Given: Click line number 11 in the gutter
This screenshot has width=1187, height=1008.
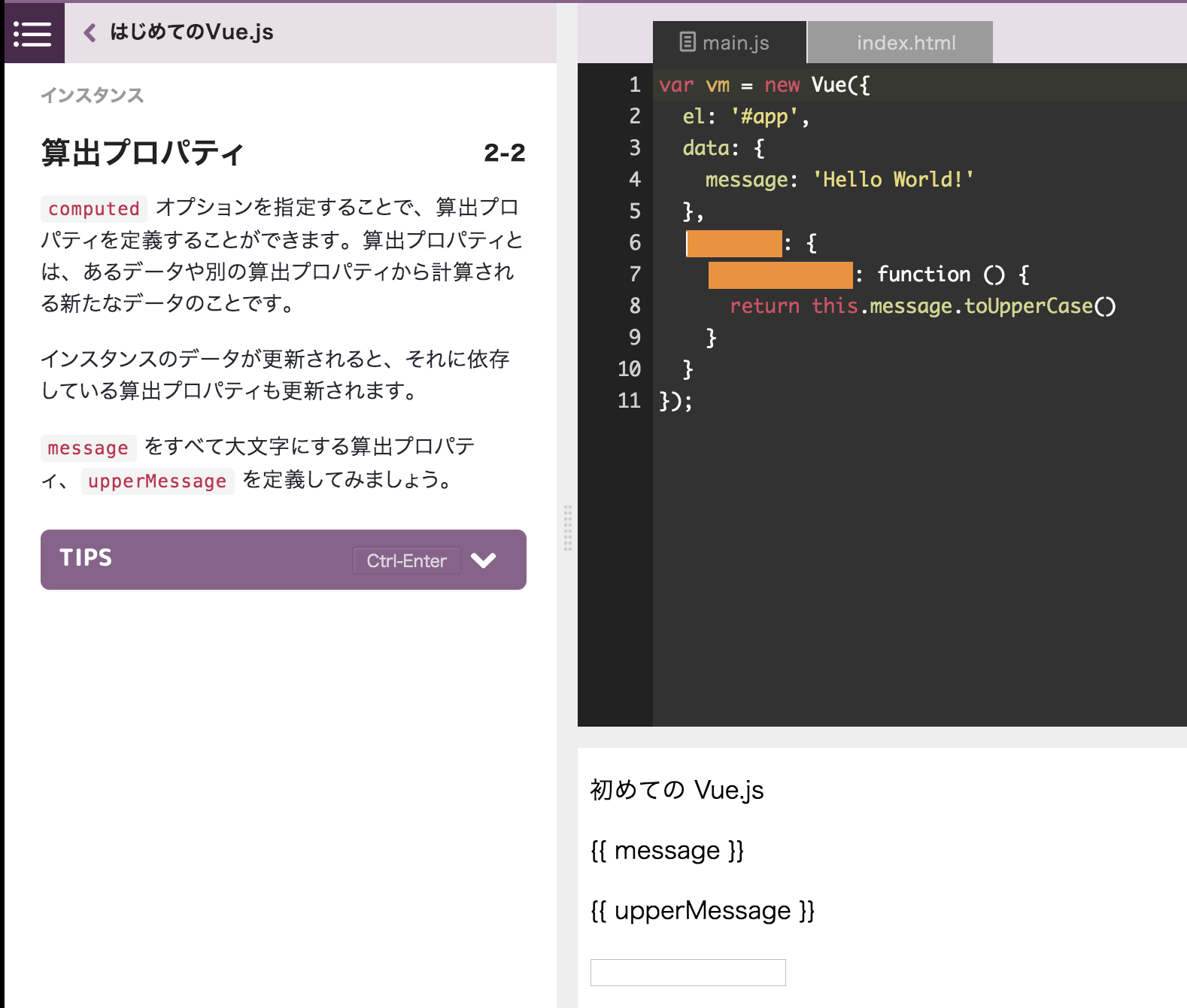Looking at the screenshot, I should pyautogui.click(x=629, y=401).
